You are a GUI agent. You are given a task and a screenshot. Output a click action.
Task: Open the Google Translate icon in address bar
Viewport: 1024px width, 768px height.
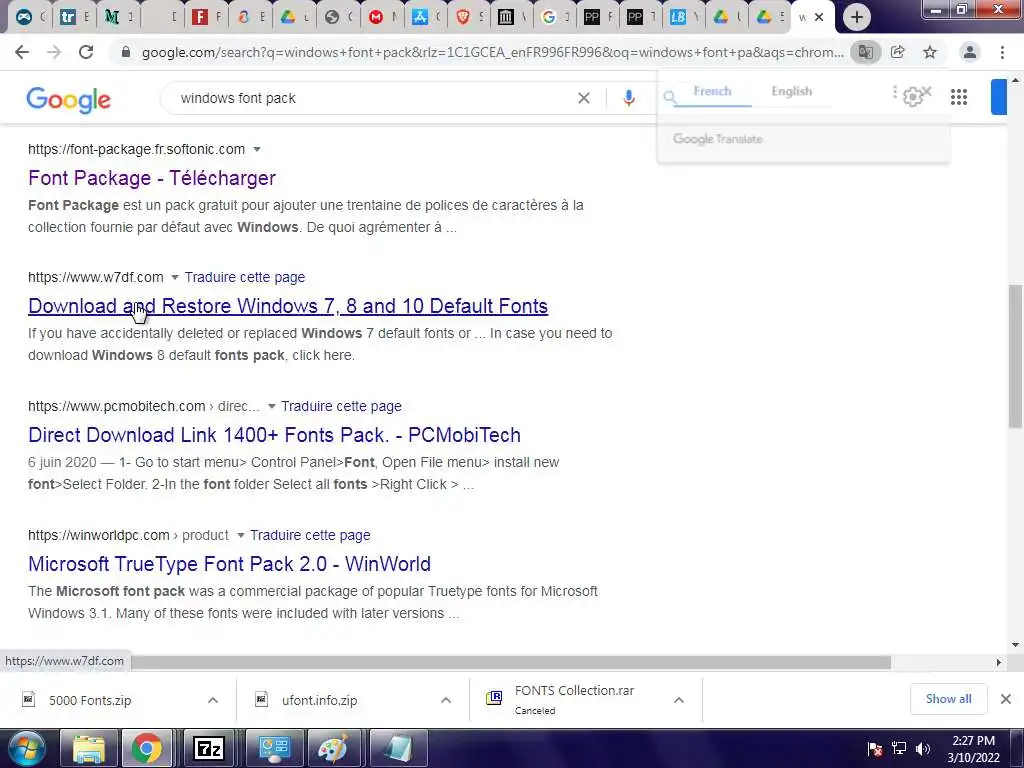coord(865,52)
